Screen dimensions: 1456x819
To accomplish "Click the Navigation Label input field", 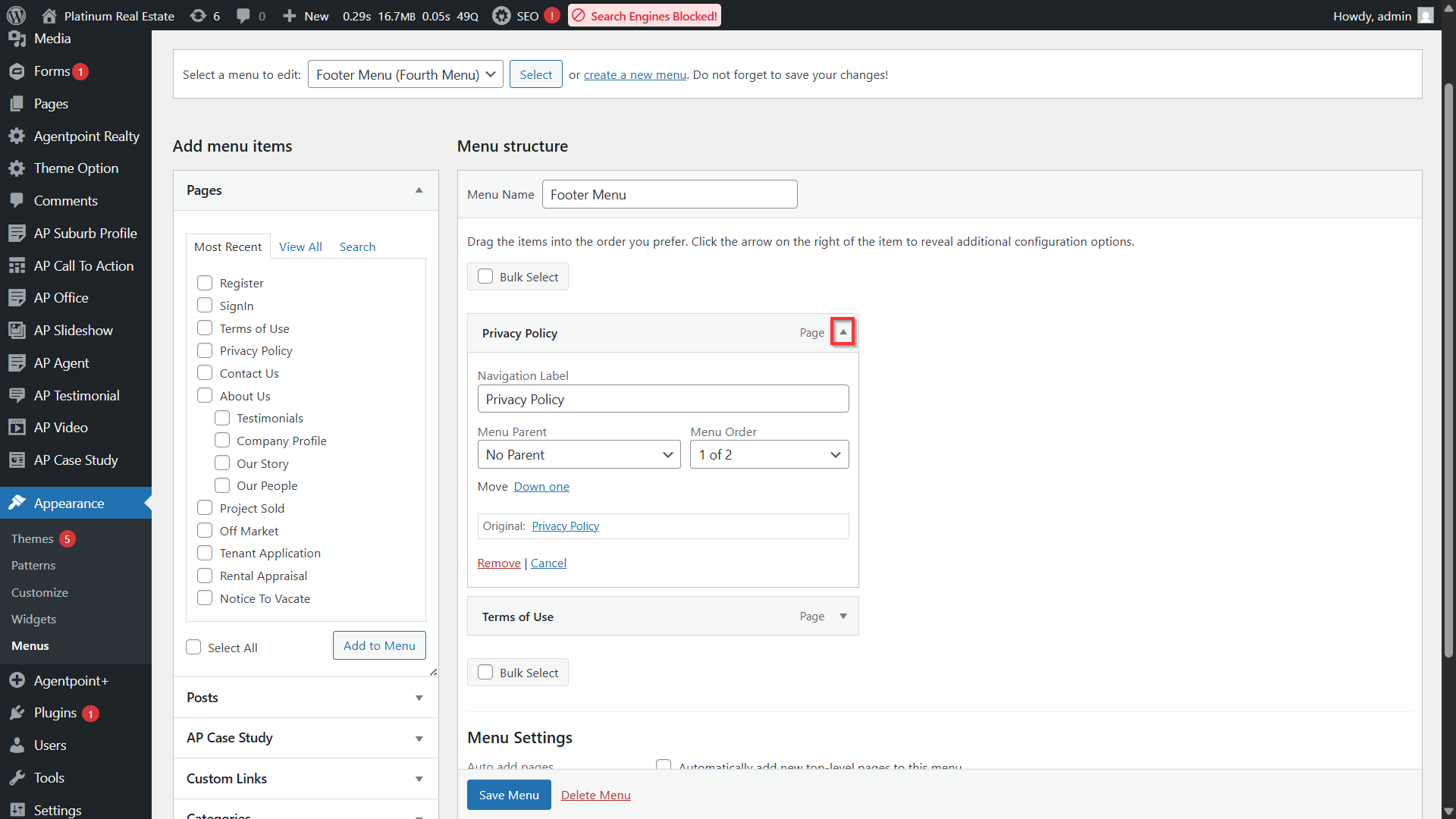I will [x=664, y=399].
